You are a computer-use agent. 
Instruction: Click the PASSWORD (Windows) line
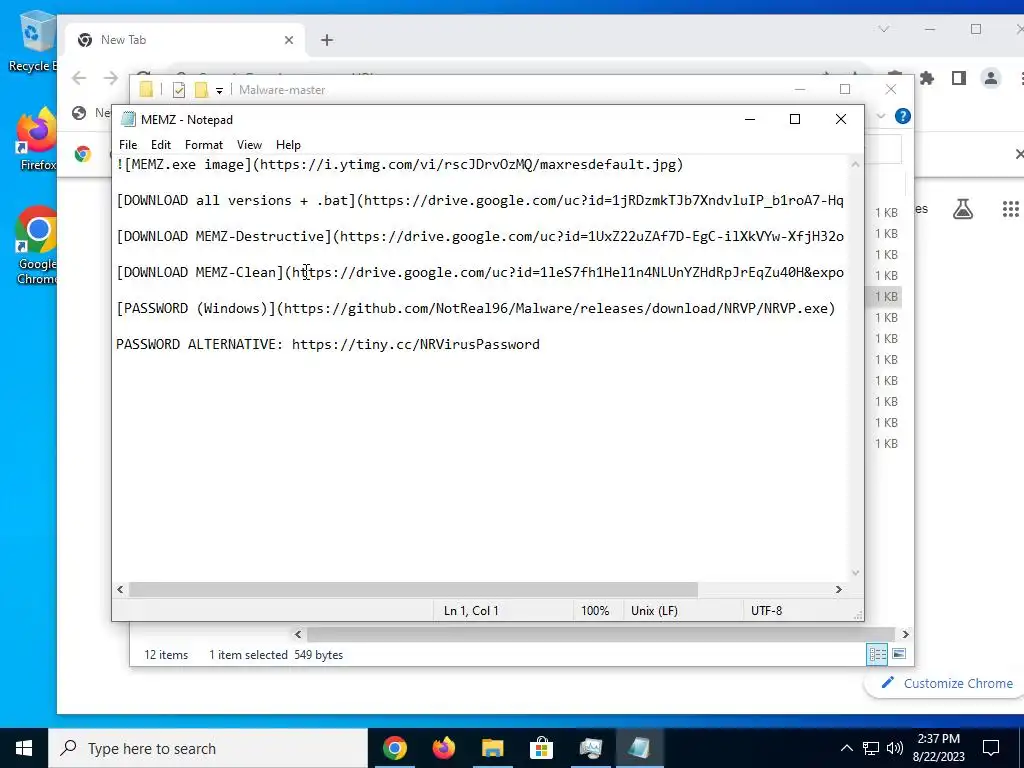click(x=475, y=308)
